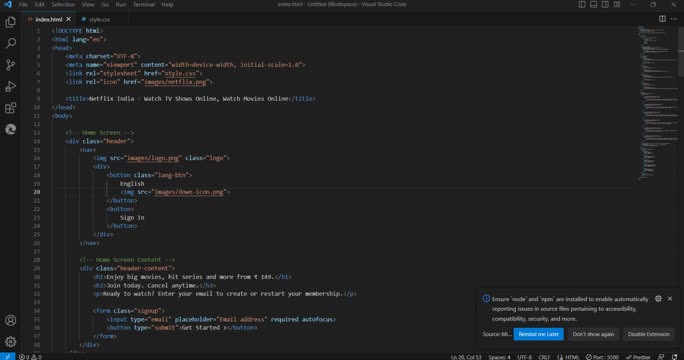
Task: Open the Terminal menu
Action: click(144, 4)
